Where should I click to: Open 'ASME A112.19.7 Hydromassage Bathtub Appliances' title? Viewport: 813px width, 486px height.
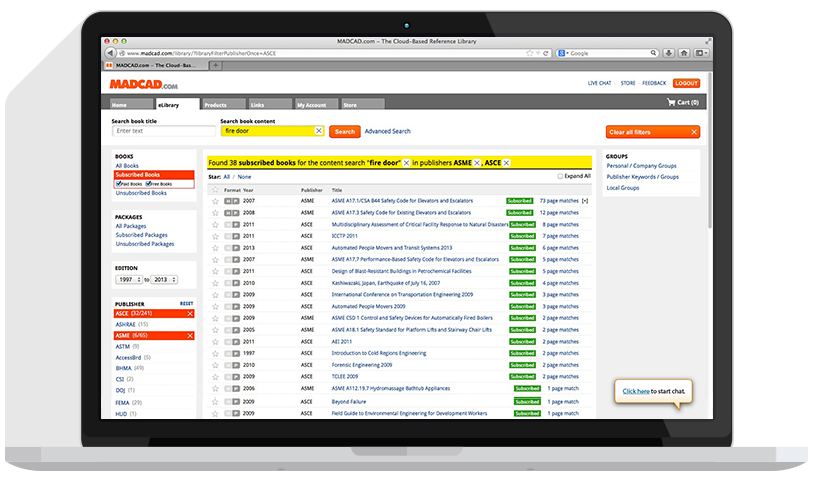coord(390,388)
